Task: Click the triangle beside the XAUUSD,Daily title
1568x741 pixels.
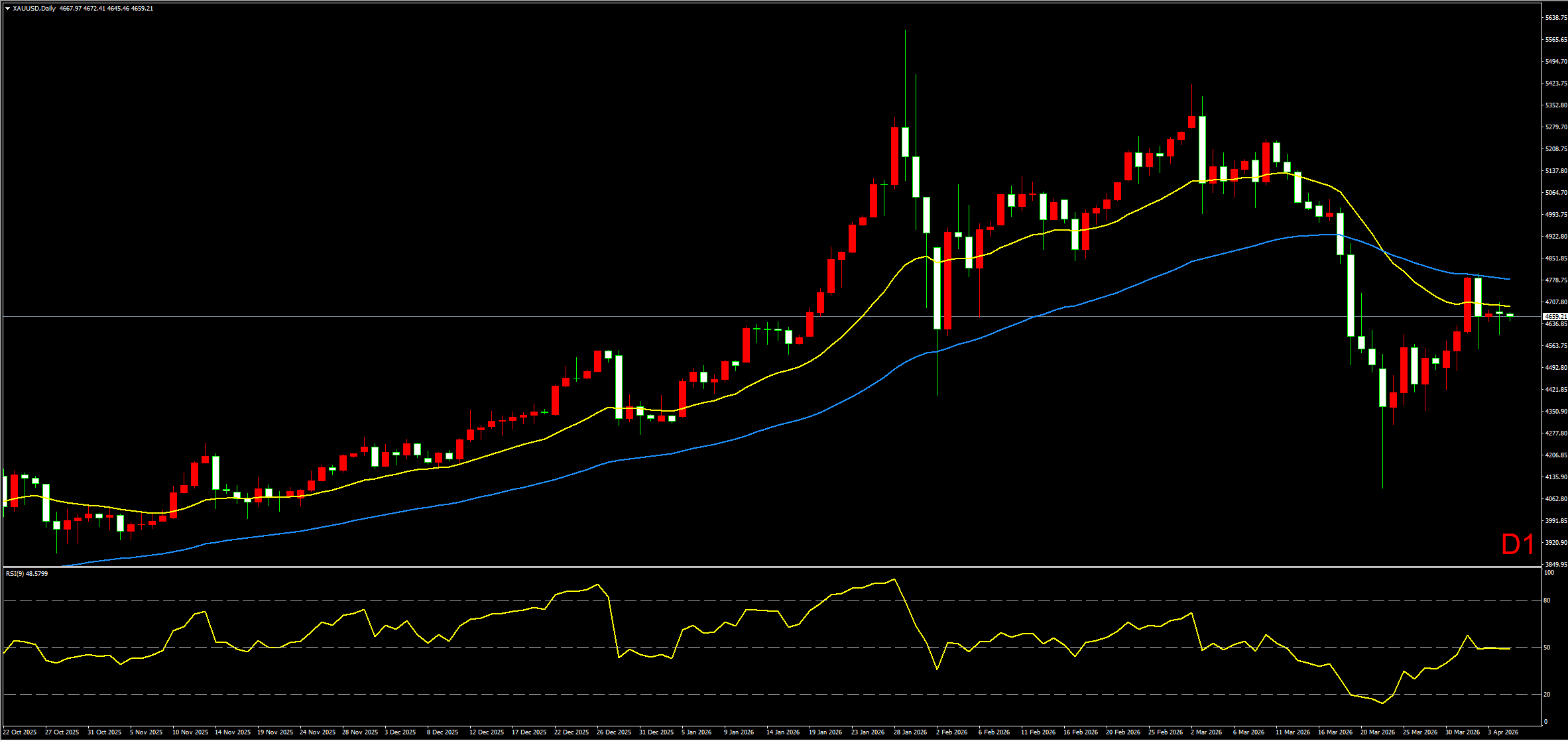Action: coord(7,9)
